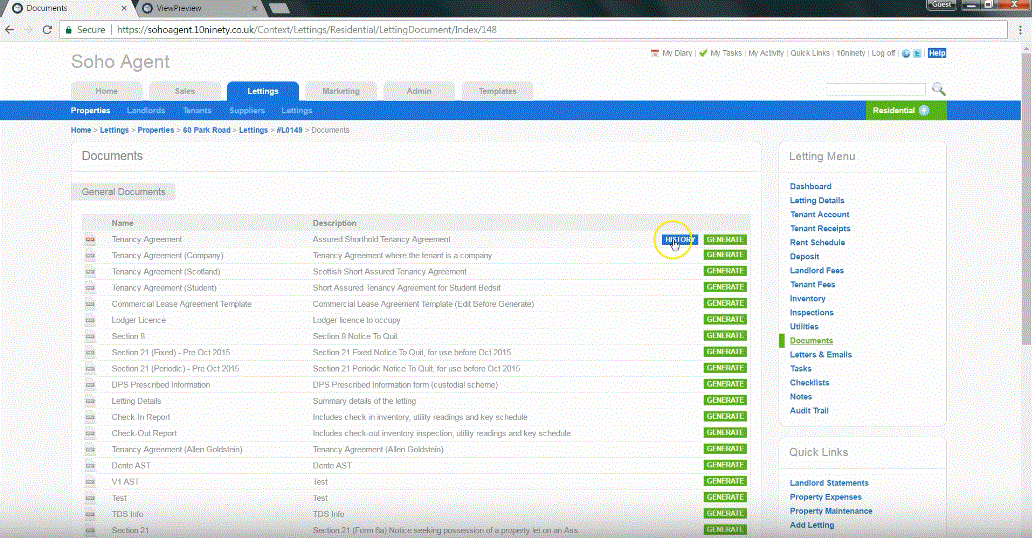Reload the page with the browser refresh button
Image resolution: width=1032 pixels, height=538 pixels.
pos(46,30)
